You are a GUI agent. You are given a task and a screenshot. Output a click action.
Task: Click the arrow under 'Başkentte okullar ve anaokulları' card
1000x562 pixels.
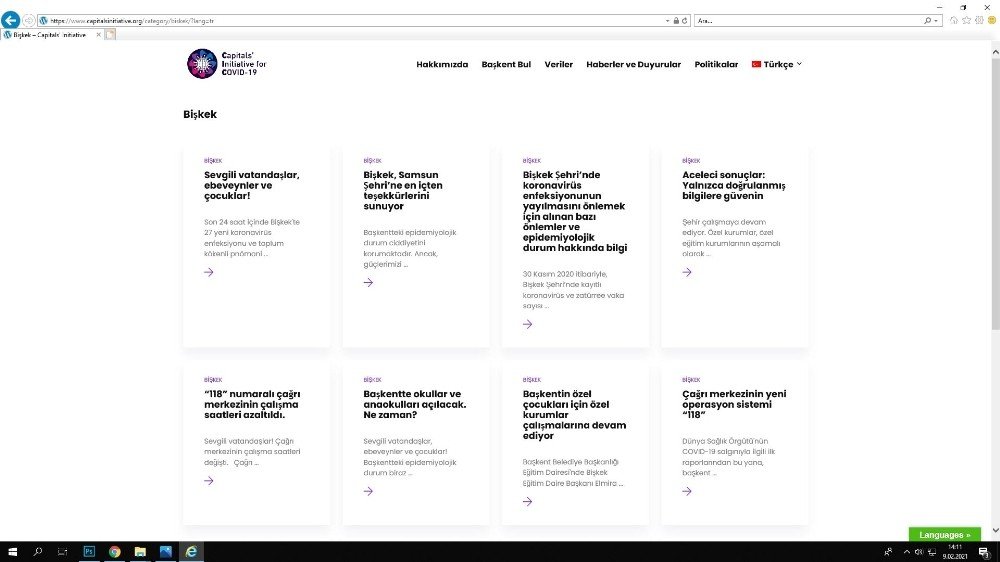pos(368,491)
